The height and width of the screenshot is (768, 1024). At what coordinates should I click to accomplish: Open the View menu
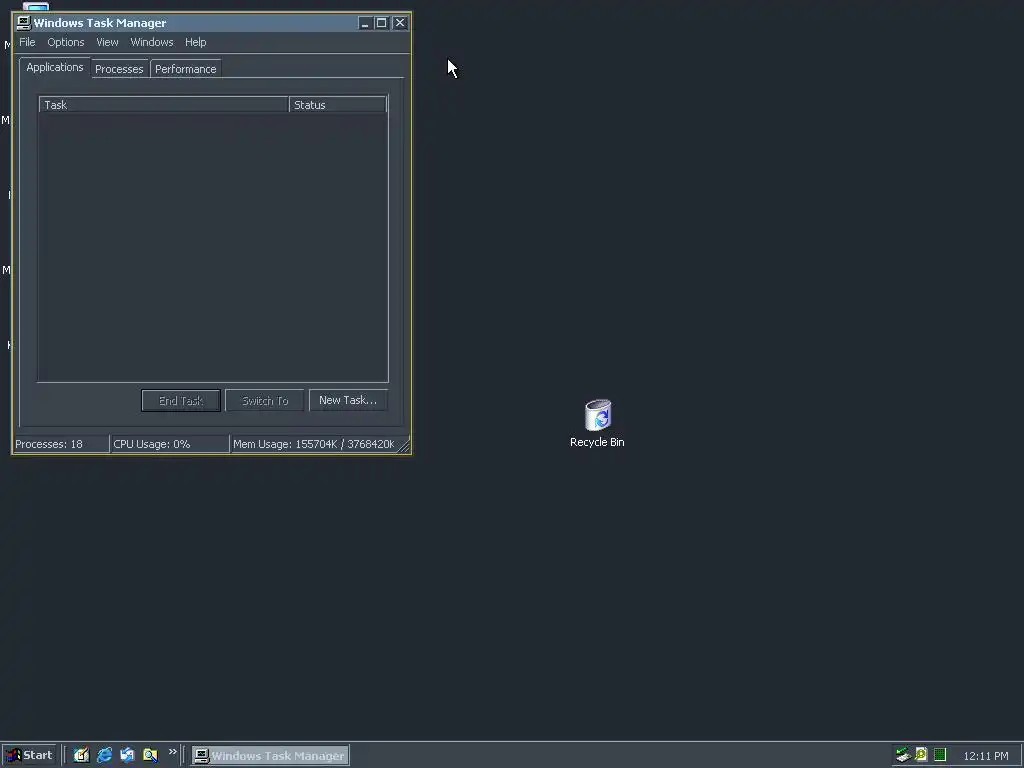107,42
